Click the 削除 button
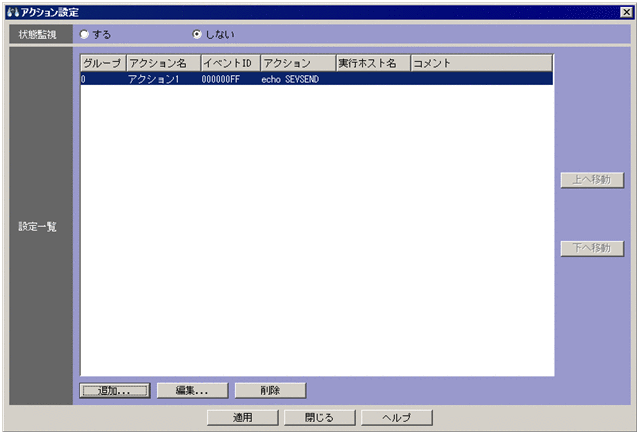 point(270,391)
